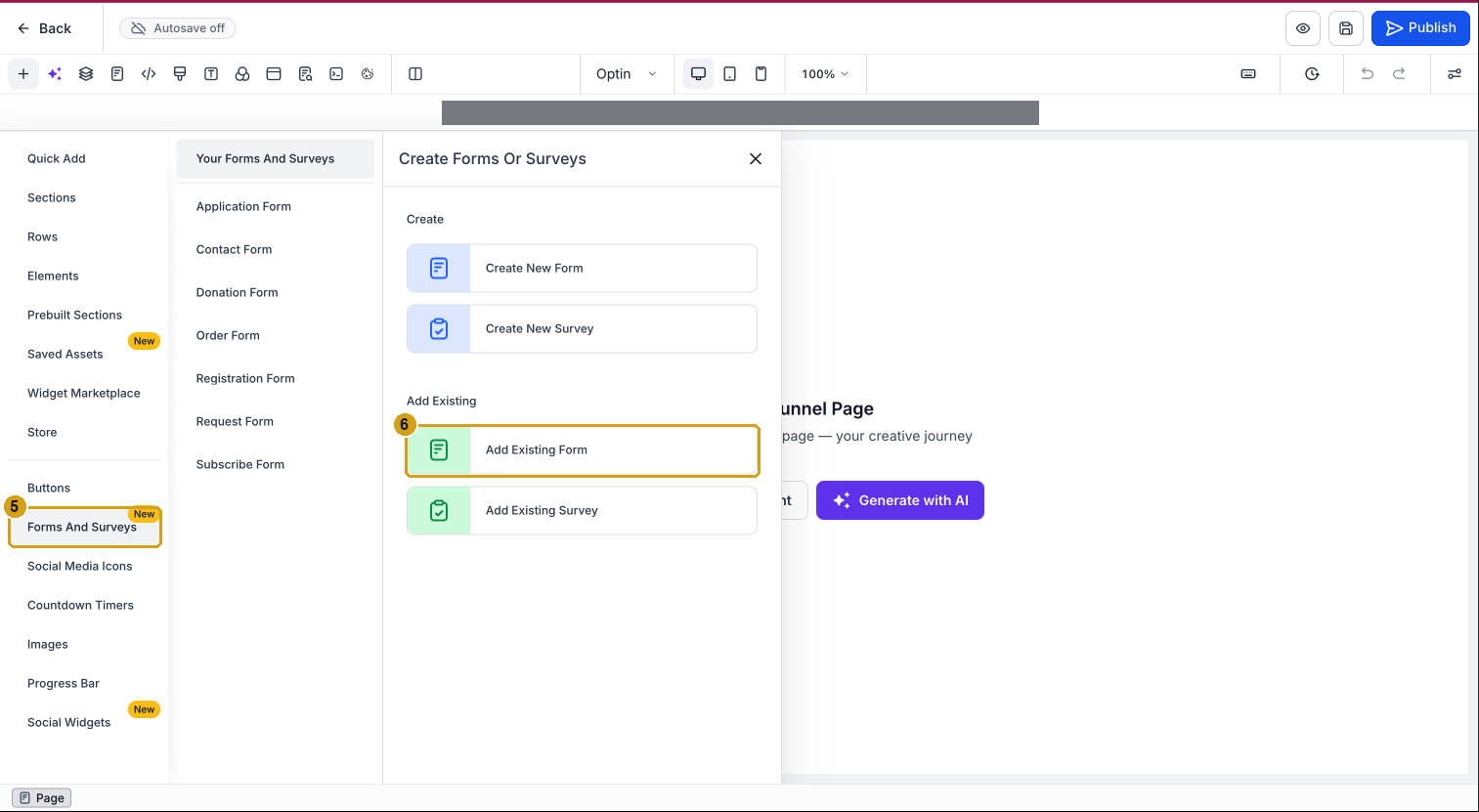Open Countdown Timers in sidebar

(x=81, y=605)
